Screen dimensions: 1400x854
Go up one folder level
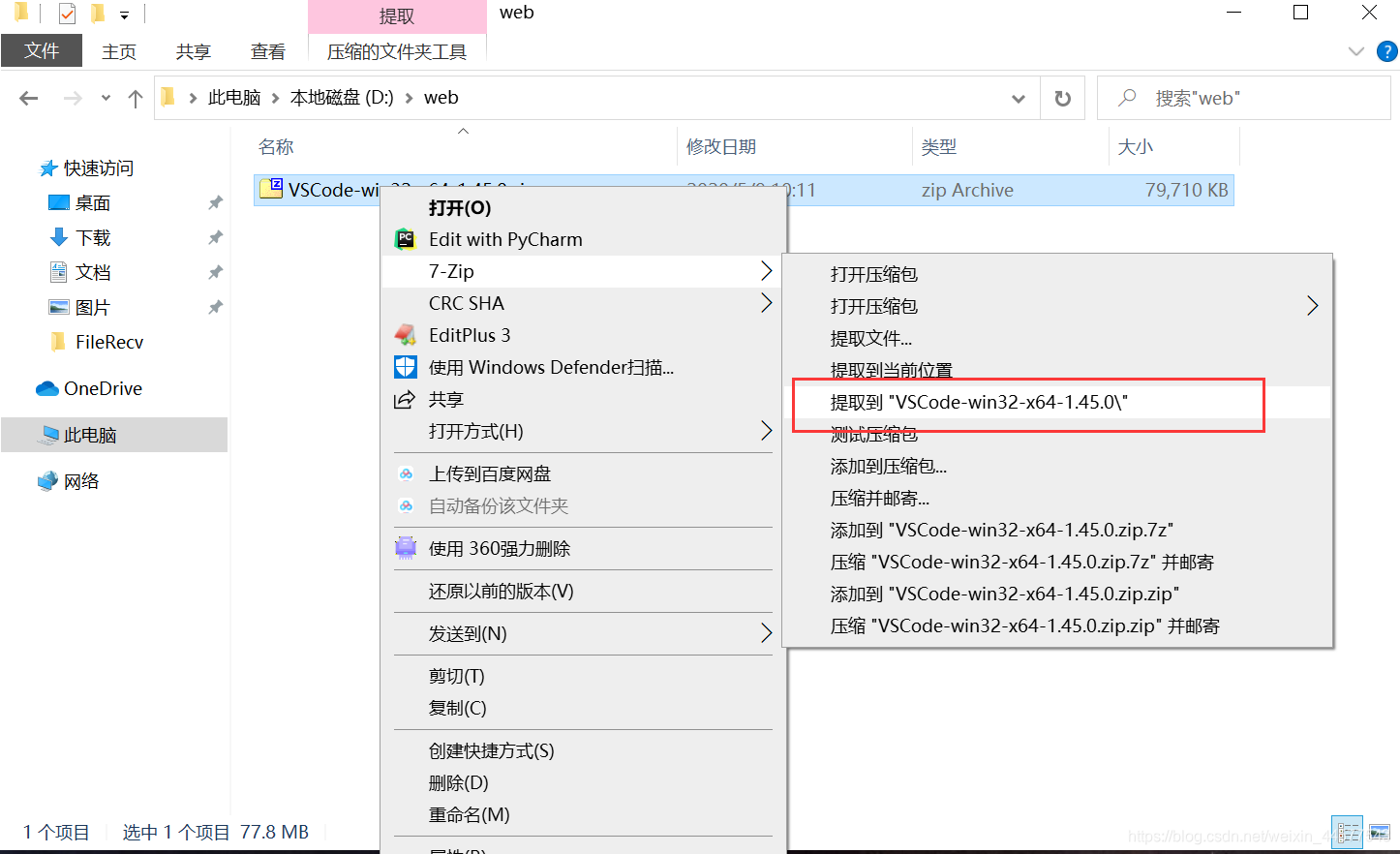[136, 98]
